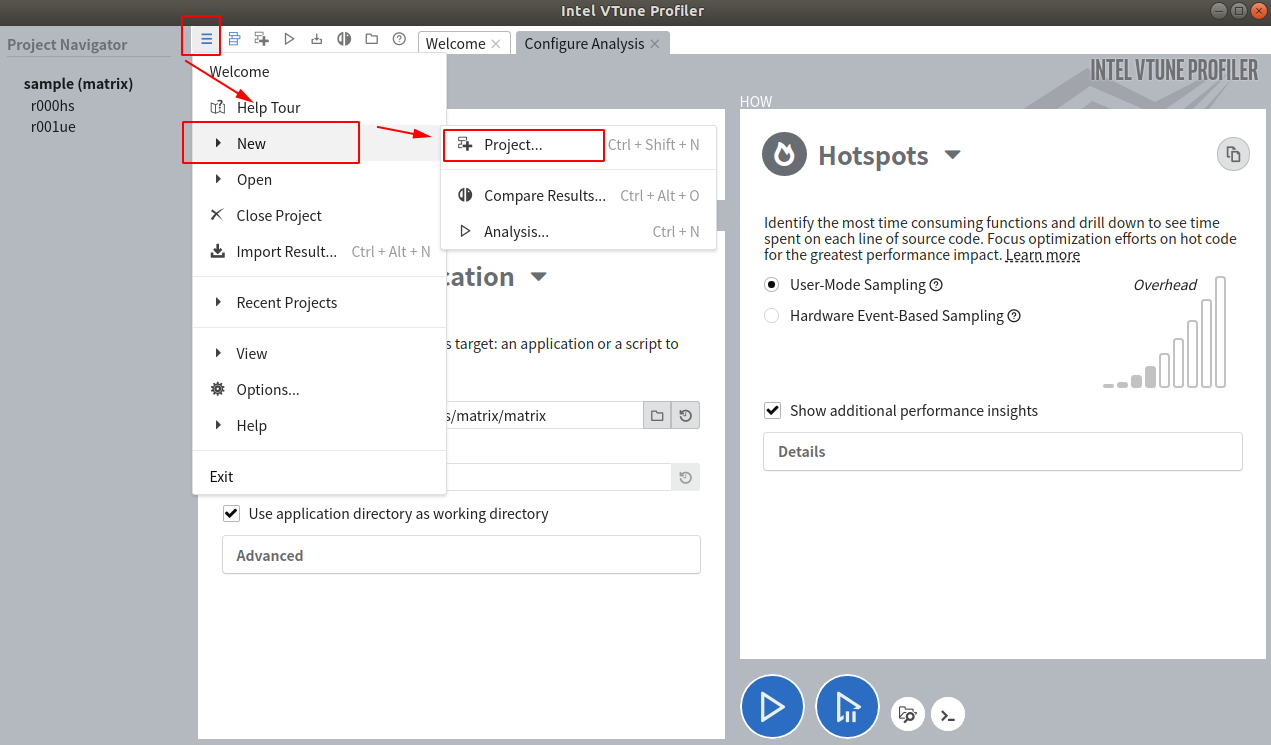Viewport: 1271px width, 745px height.
Task: Click the Import Result toolbar icon
Action: coord(317,39)
